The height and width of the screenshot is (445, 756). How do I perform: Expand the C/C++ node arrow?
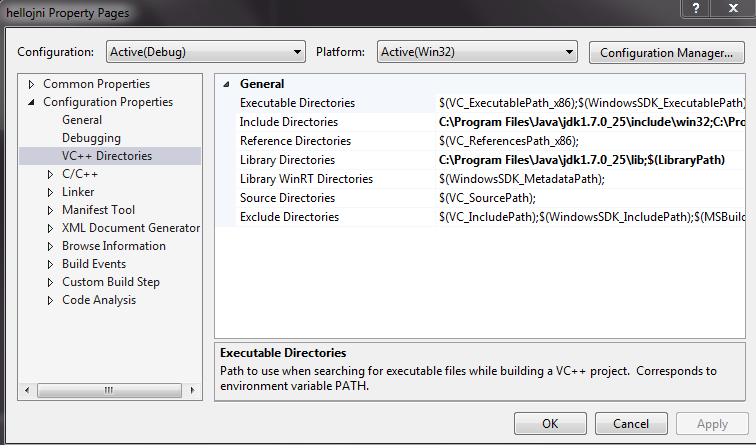(51, 174)
